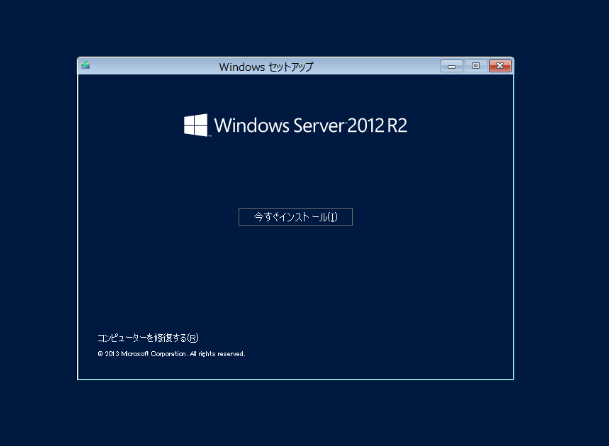The height and width of the screenshot is (446, 609).
Task: Open the コンピューターを修復する(R) repair link
Action: coord(148,338)
